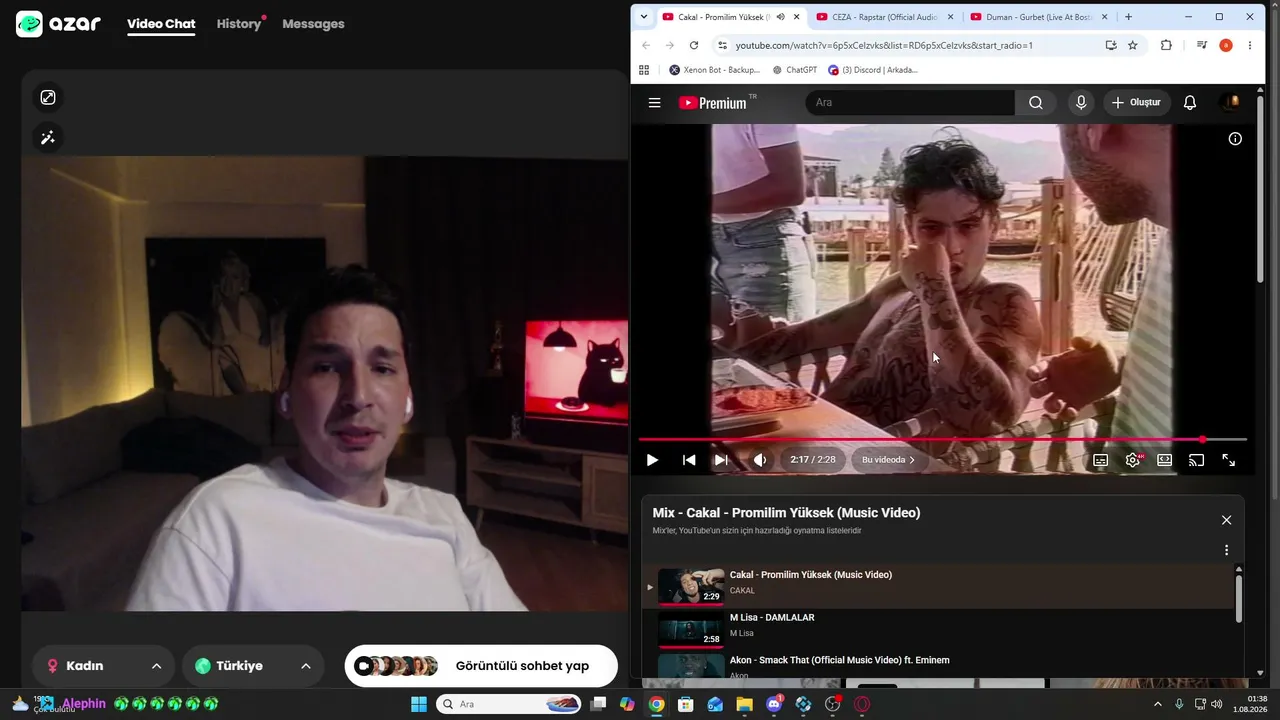Image resolution: width=1280 pixels, height=720 pixels.
Task: View site information icon in address bar
Action: pos(722,45)
